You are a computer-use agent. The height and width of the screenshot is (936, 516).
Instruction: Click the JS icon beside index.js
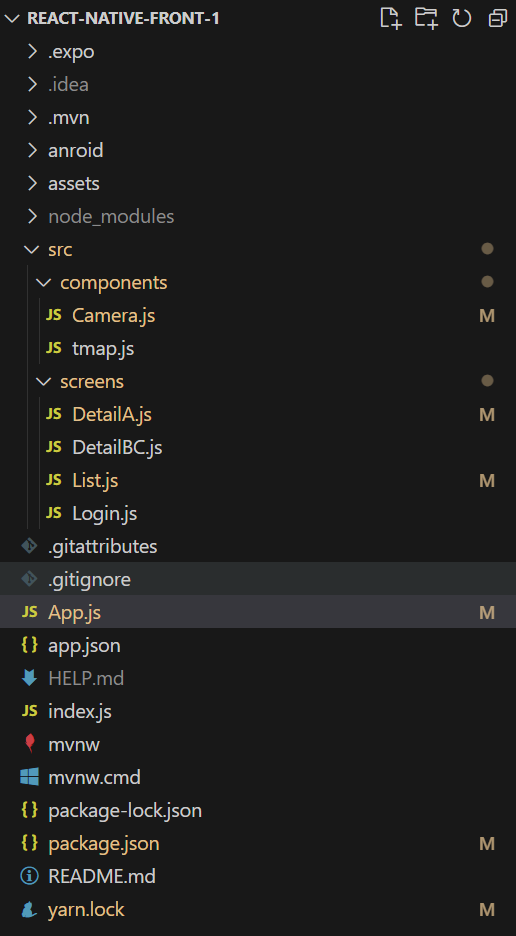coord(29,711)
